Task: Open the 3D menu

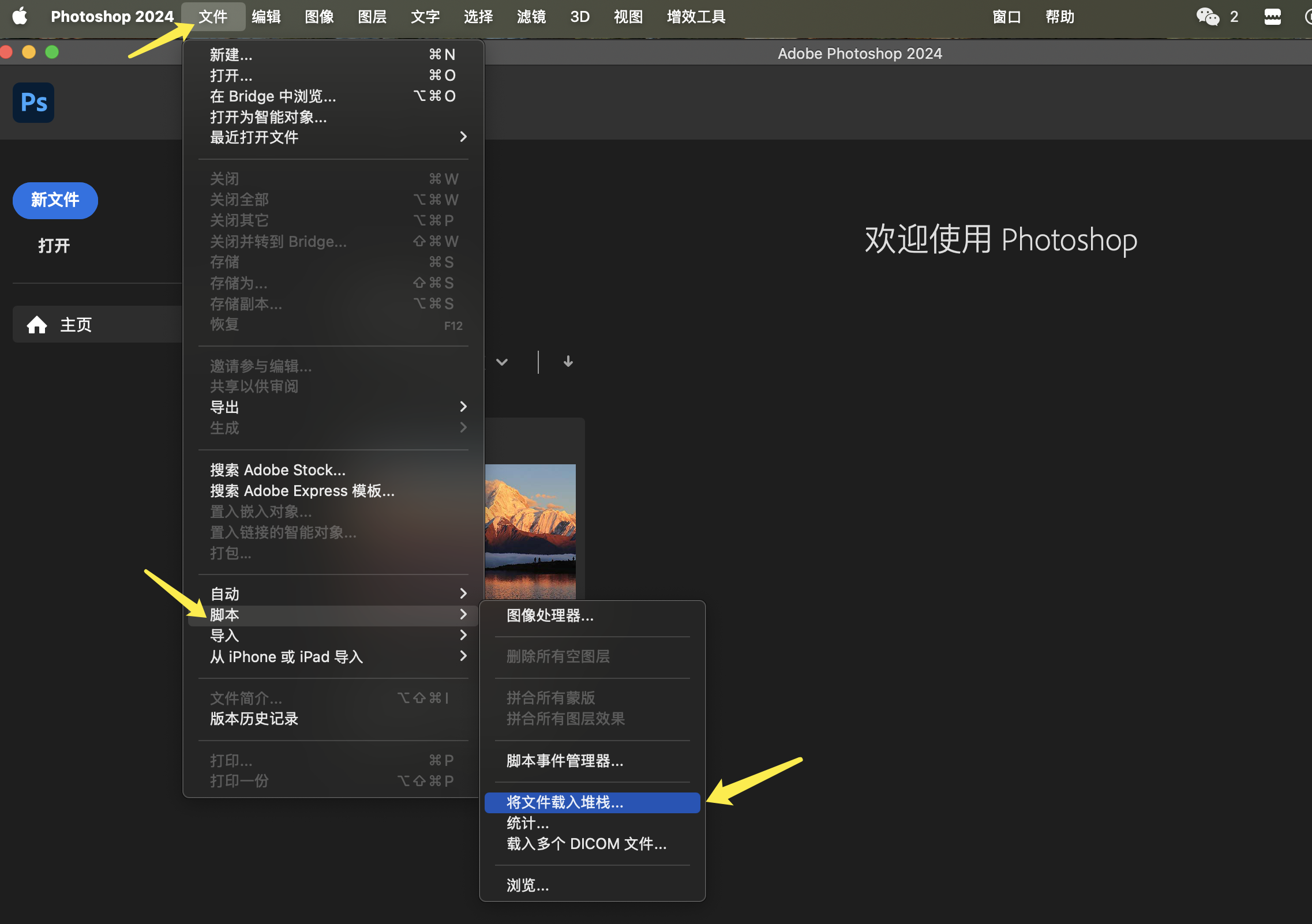Action: click(x=580, y=16)
